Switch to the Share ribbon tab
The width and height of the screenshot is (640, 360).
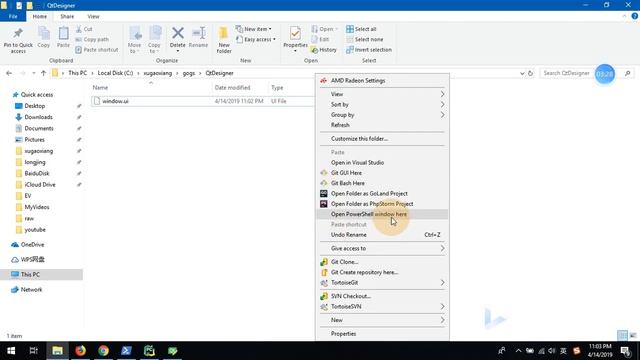pyautogui.click(x=67, y=16)
